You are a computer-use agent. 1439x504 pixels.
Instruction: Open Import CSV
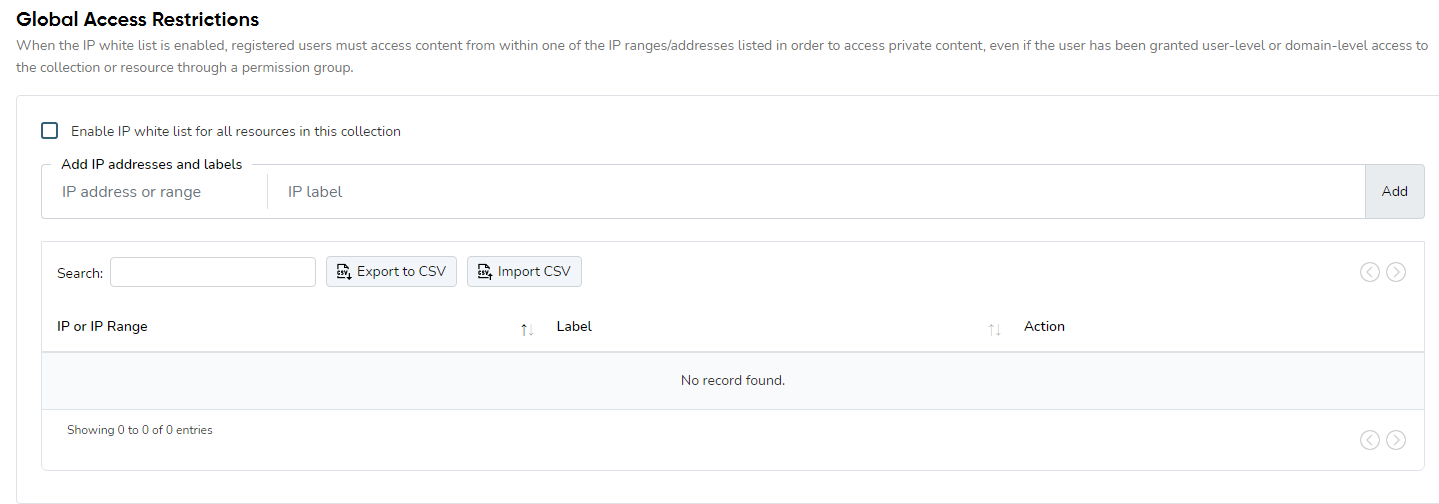click(524, 272)
